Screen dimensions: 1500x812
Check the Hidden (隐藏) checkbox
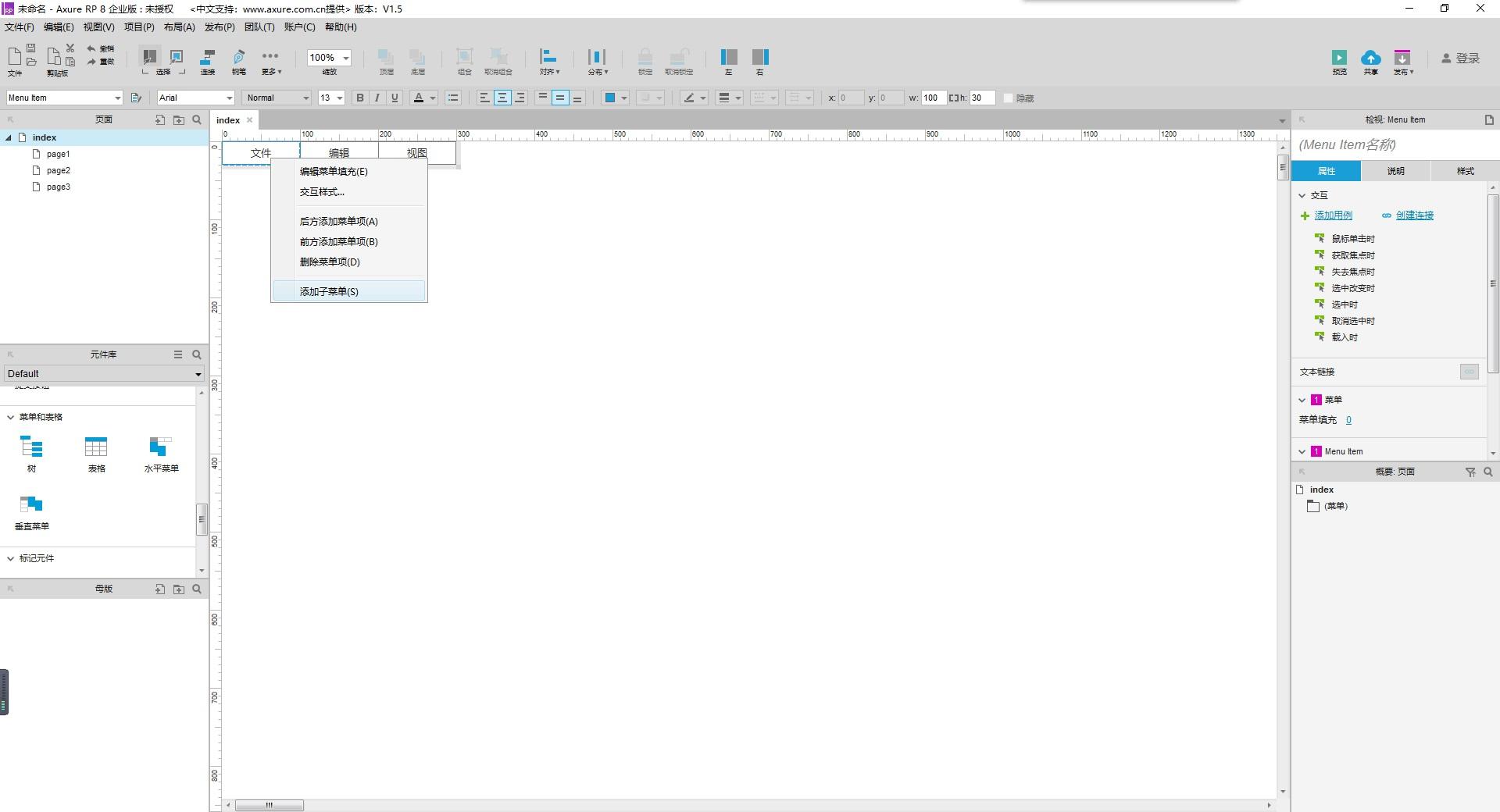tap(1009, 98)
